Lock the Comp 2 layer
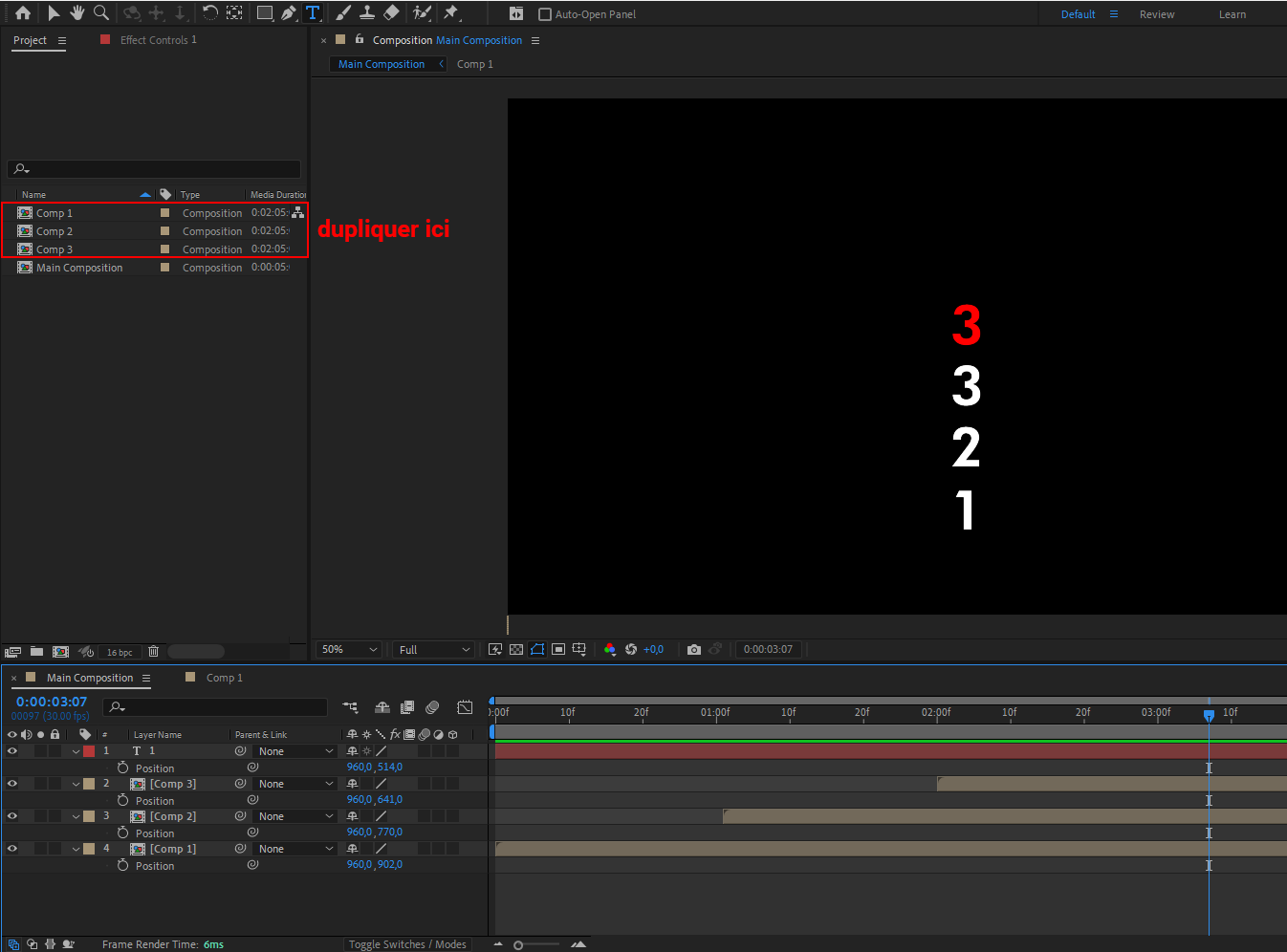 [55, 815]
